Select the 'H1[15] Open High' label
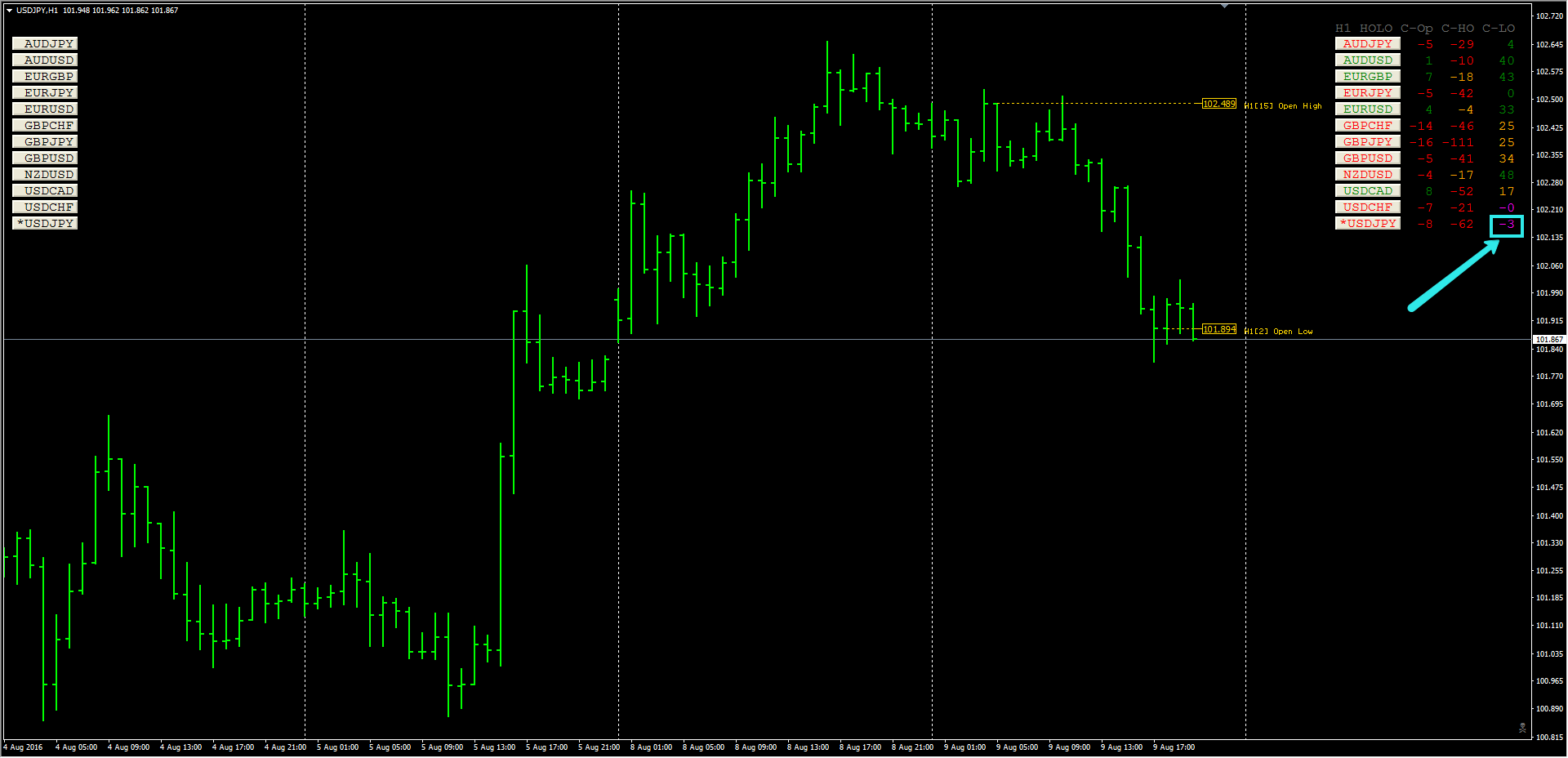The height and width of the screenshot is (758, 1568). pyautogui.click(x=1283, y=106)
